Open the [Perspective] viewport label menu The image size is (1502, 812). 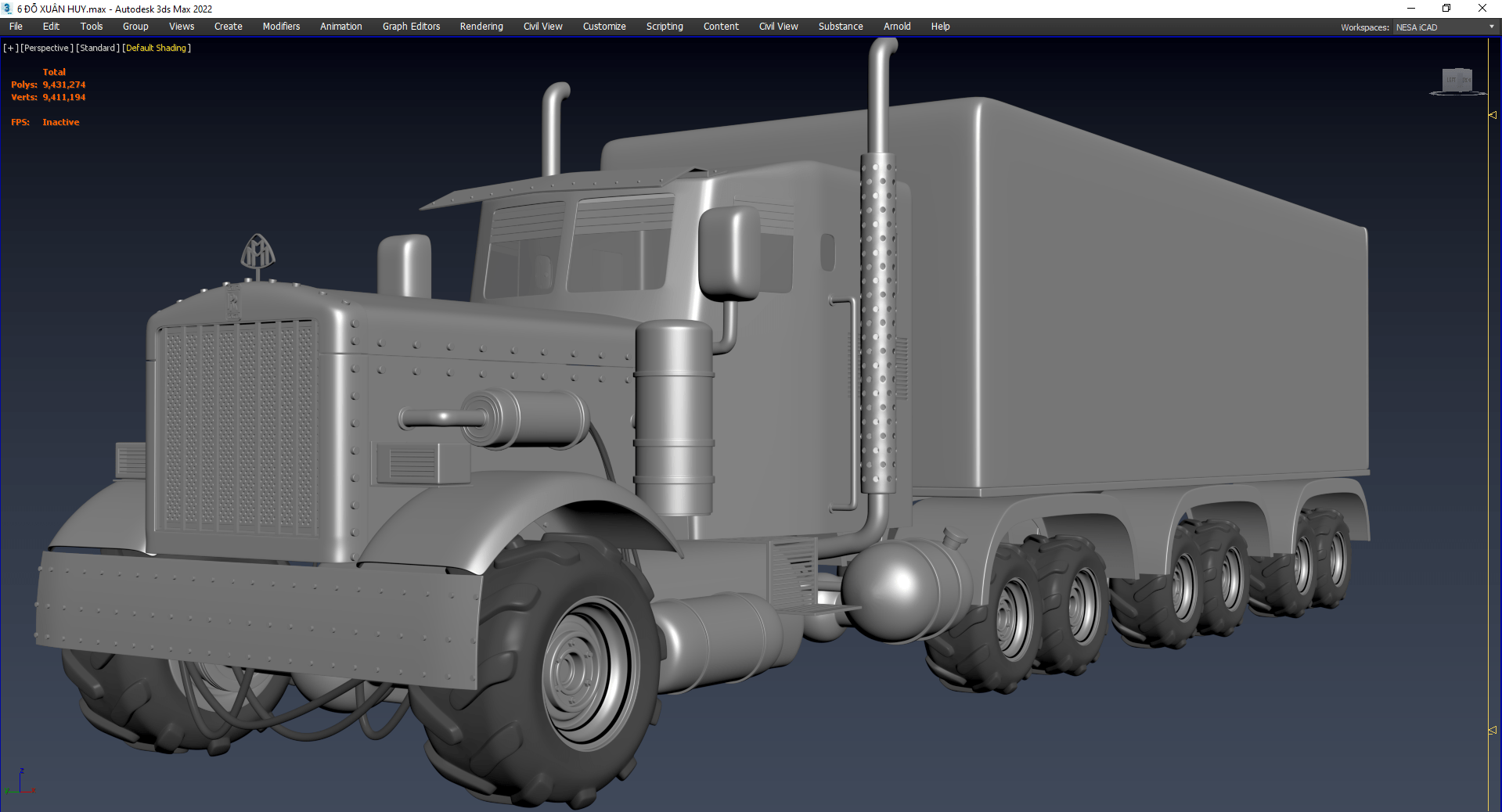click(x=47, y=49)
